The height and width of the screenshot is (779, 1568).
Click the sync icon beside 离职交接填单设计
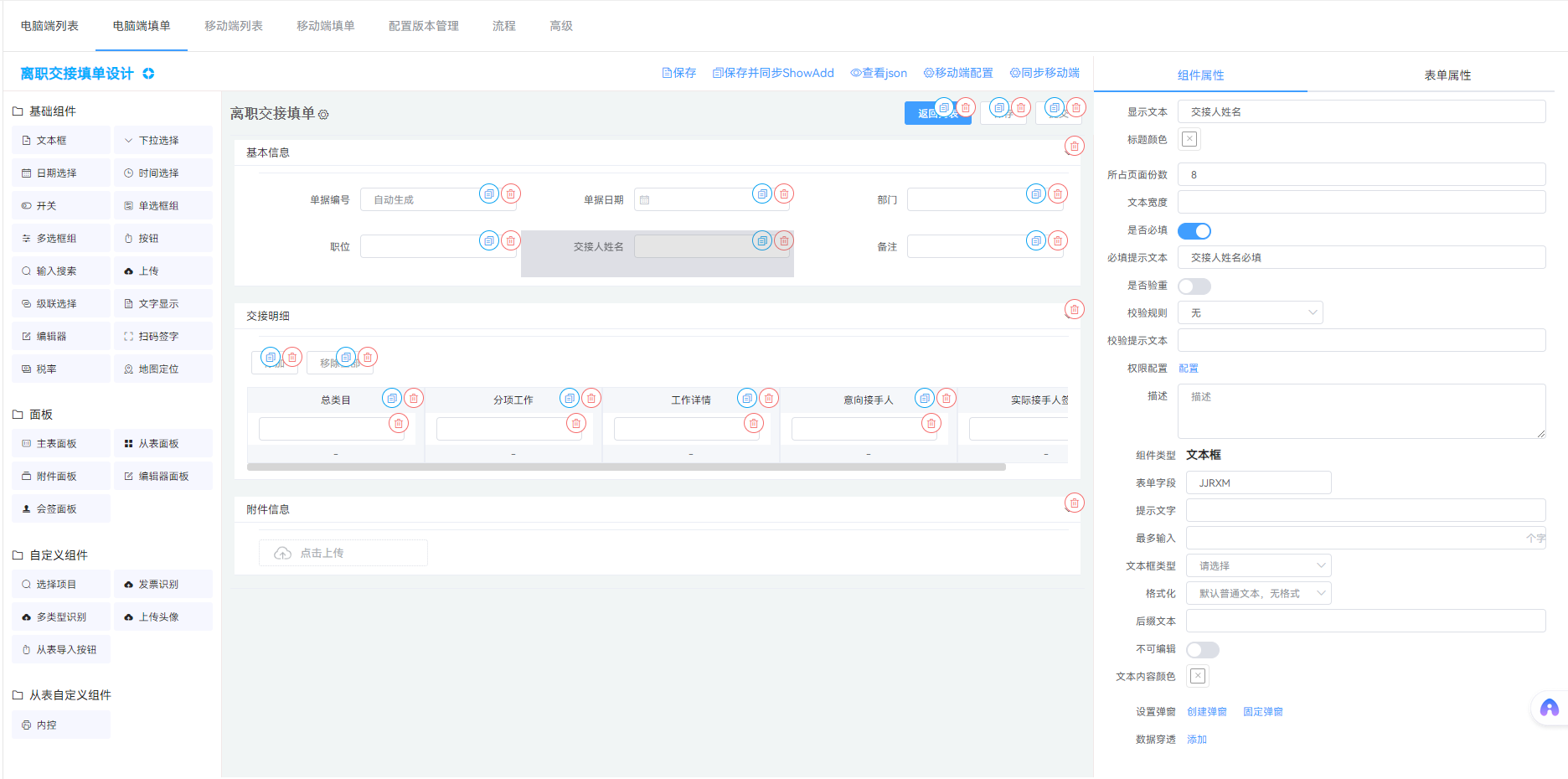(148, 74)
